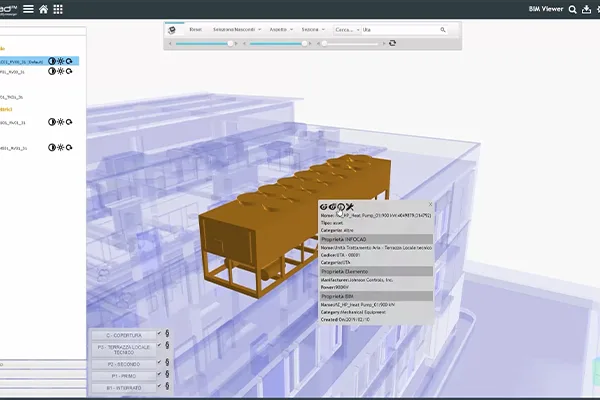The width and height of the screenshot is (600, 400).
Task: Click link icon next to C - COPERTURA
Action: click(x=167, y=334)
